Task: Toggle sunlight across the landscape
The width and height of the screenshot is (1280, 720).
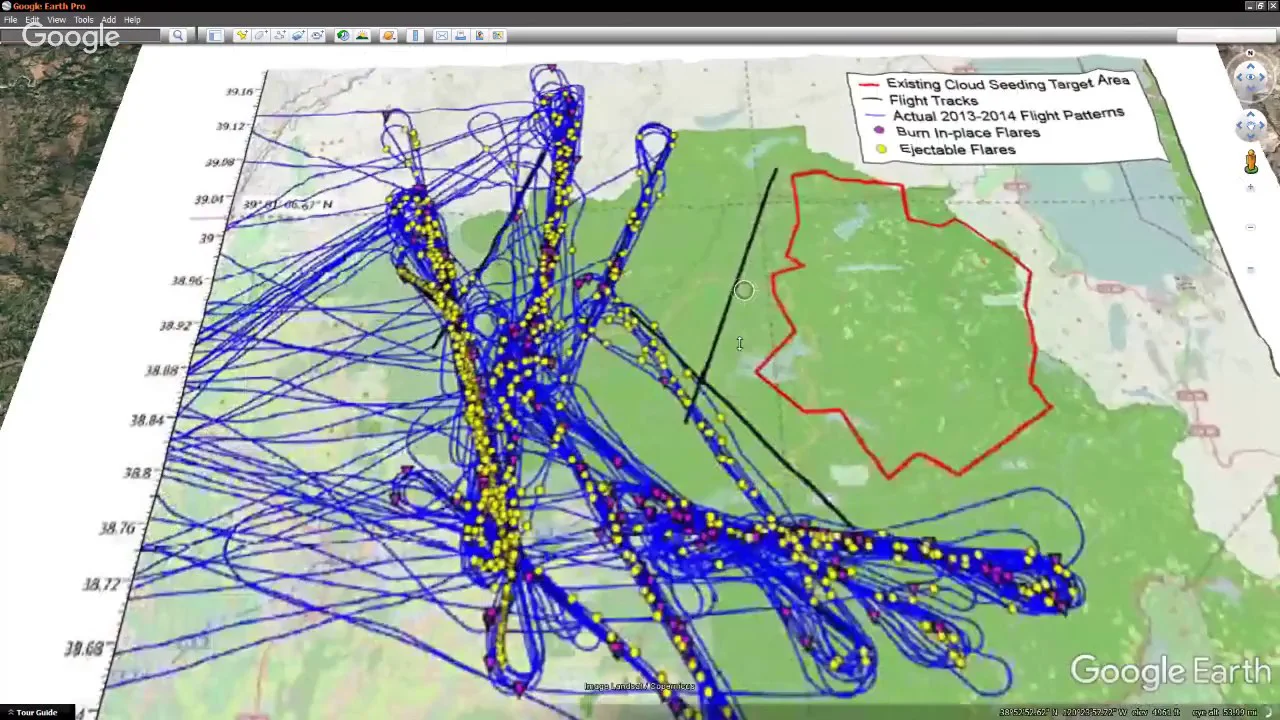Action: pos(362,36)
